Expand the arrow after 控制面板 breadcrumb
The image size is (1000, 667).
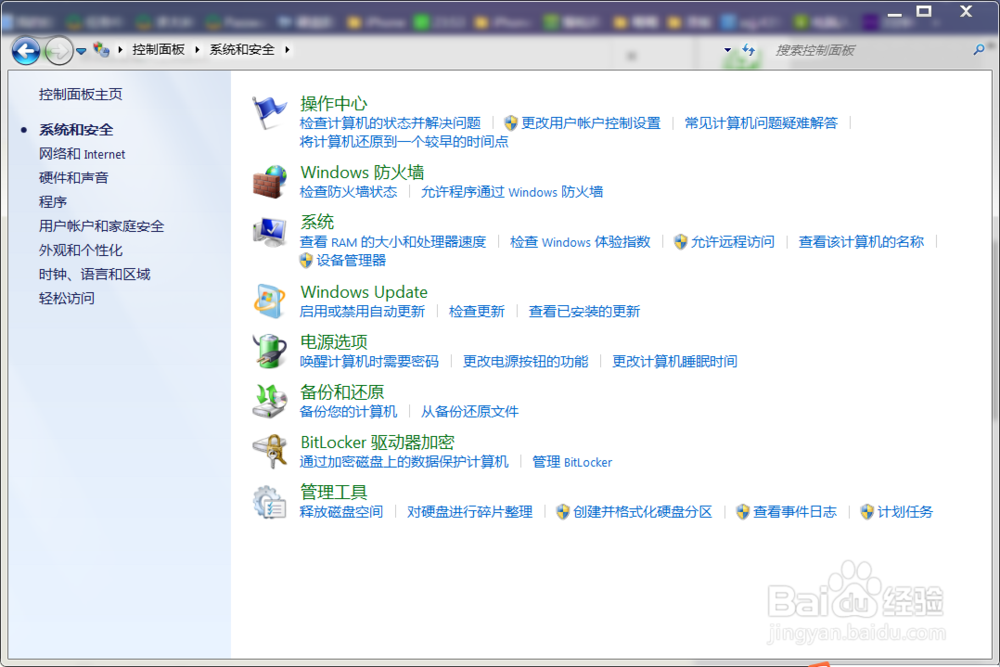(x=197, y=50)
